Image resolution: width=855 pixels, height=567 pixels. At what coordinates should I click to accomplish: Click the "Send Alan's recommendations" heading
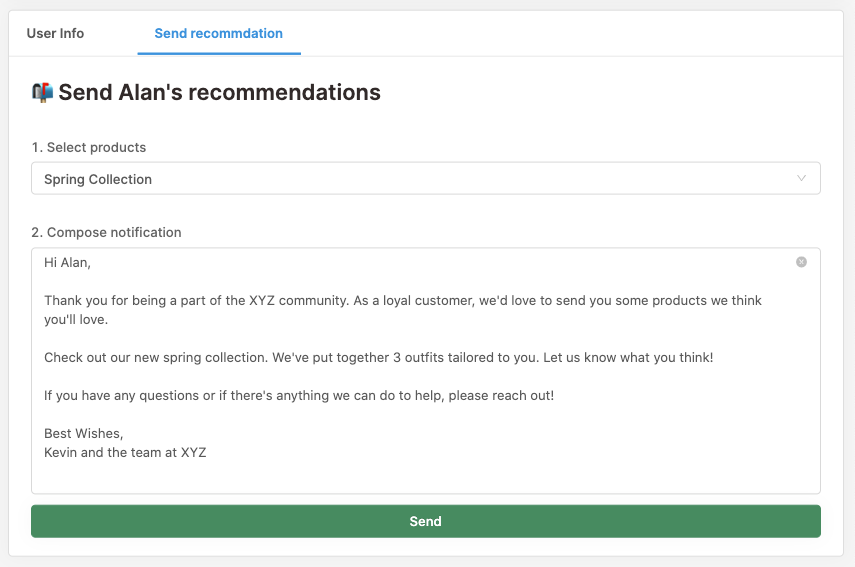[x=219, y=93]
